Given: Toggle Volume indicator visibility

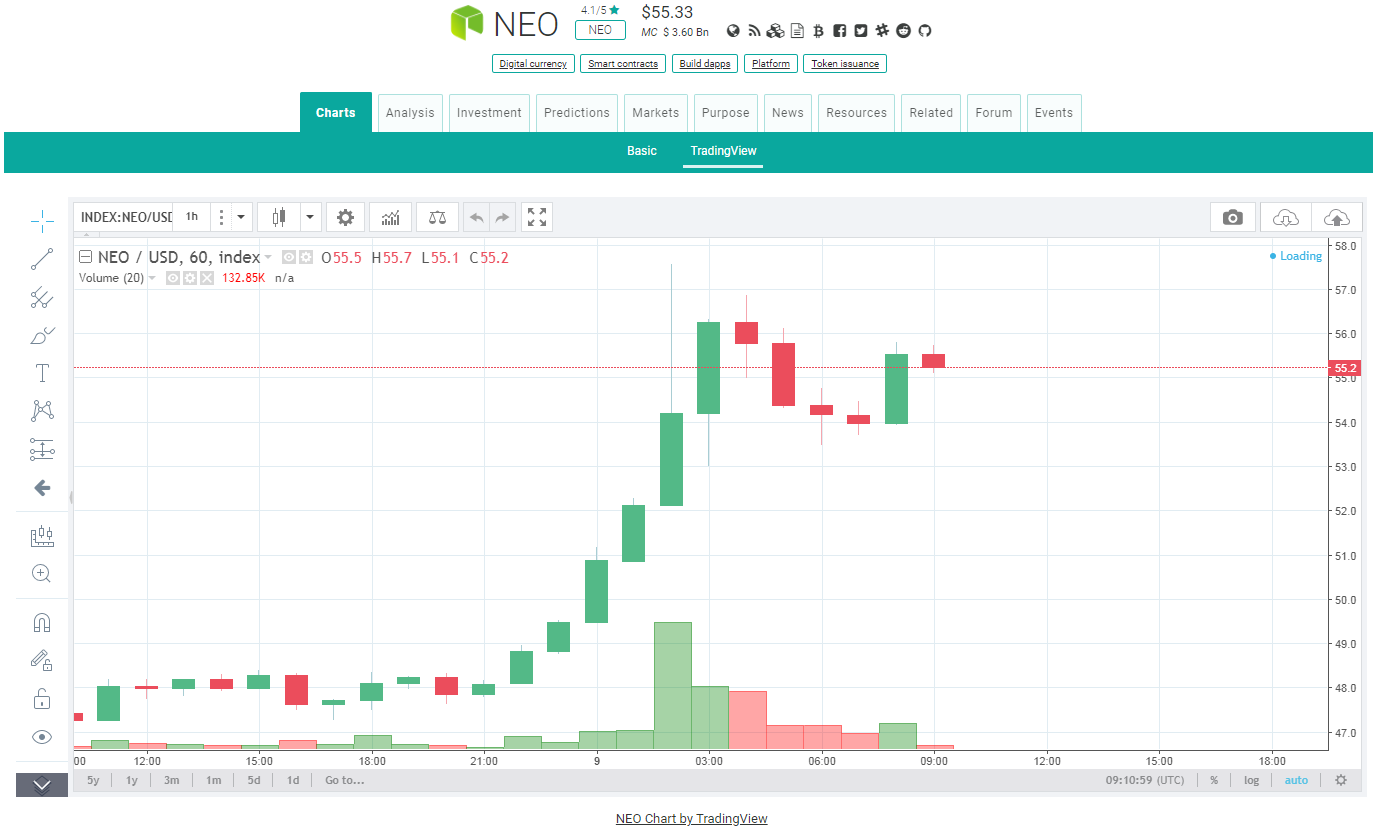Looking at the screenshot, I should 173,278.
